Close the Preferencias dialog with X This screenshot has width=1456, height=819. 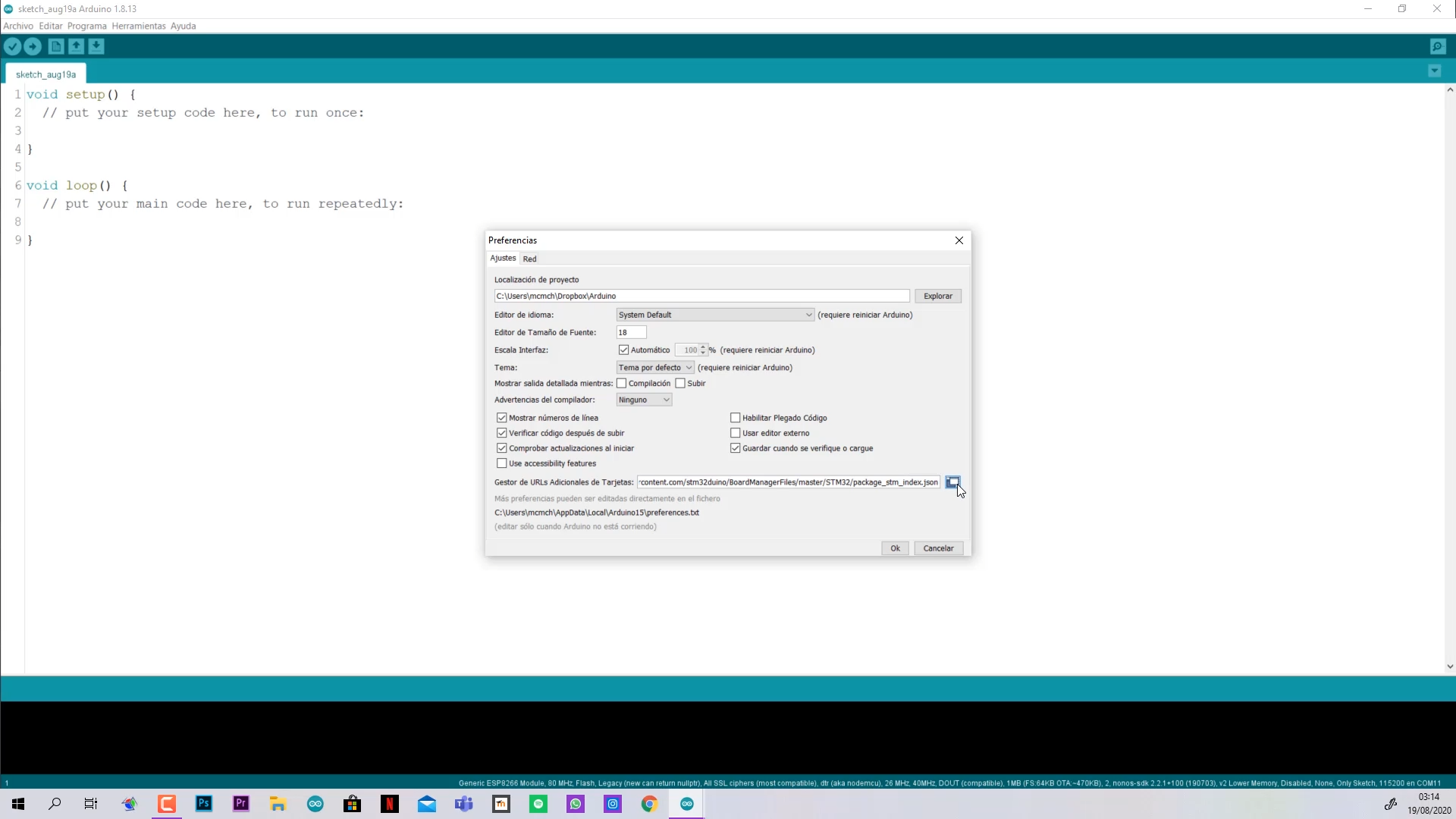pos(959,240)
